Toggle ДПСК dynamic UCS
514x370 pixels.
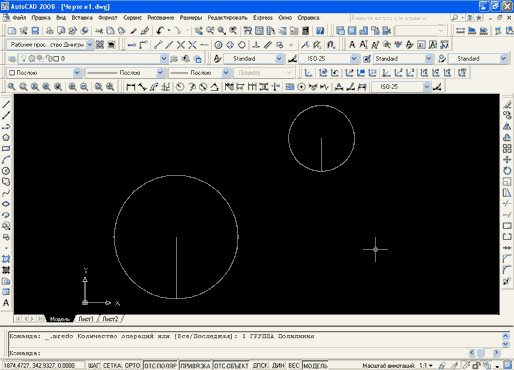(x=260, y=366)
